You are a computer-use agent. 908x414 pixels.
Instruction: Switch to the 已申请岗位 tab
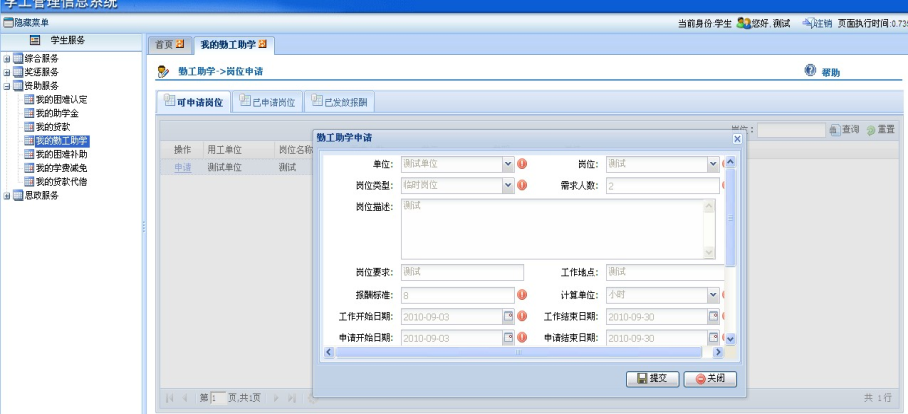click(267, 101)
